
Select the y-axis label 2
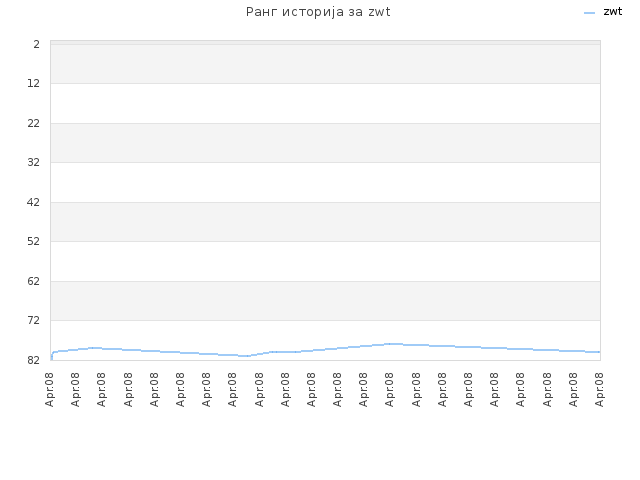[x=37, y=44]
